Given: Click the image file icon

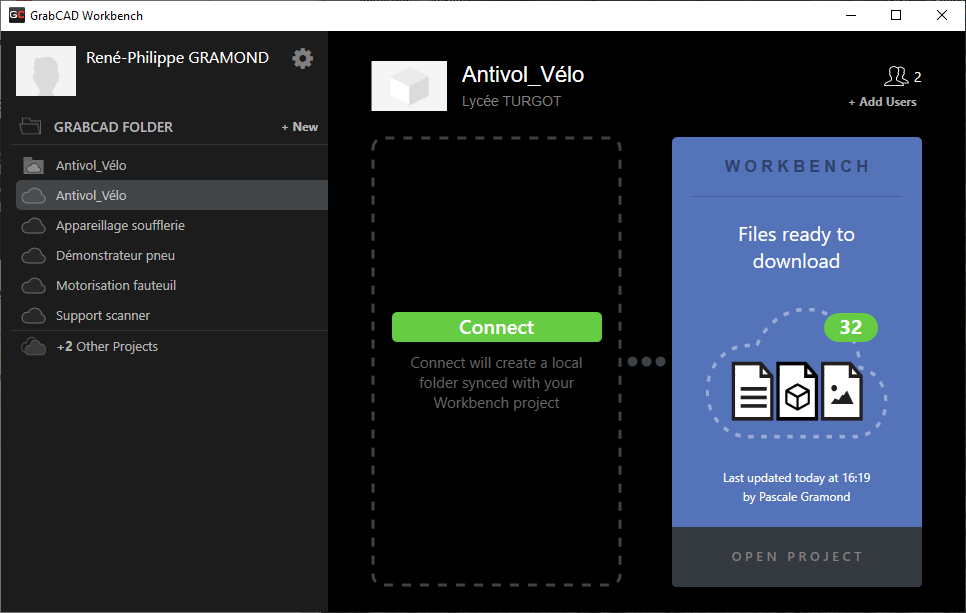Looking at the screenshot, I should pyautogui.click(x=842, y=391).
